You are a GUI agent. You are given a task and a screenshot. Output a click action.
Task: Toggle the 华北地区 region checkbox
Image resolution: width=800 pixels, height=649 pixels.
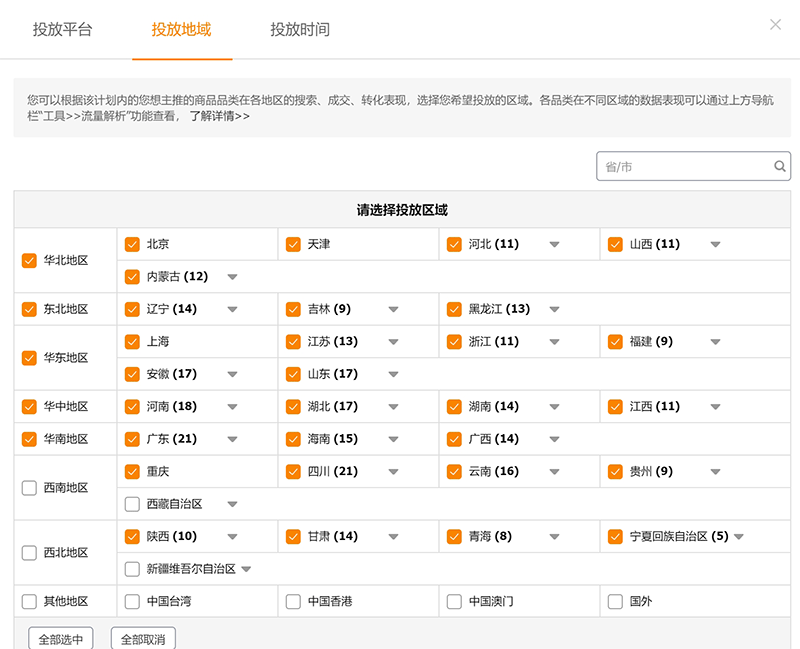tap(29, 260)
